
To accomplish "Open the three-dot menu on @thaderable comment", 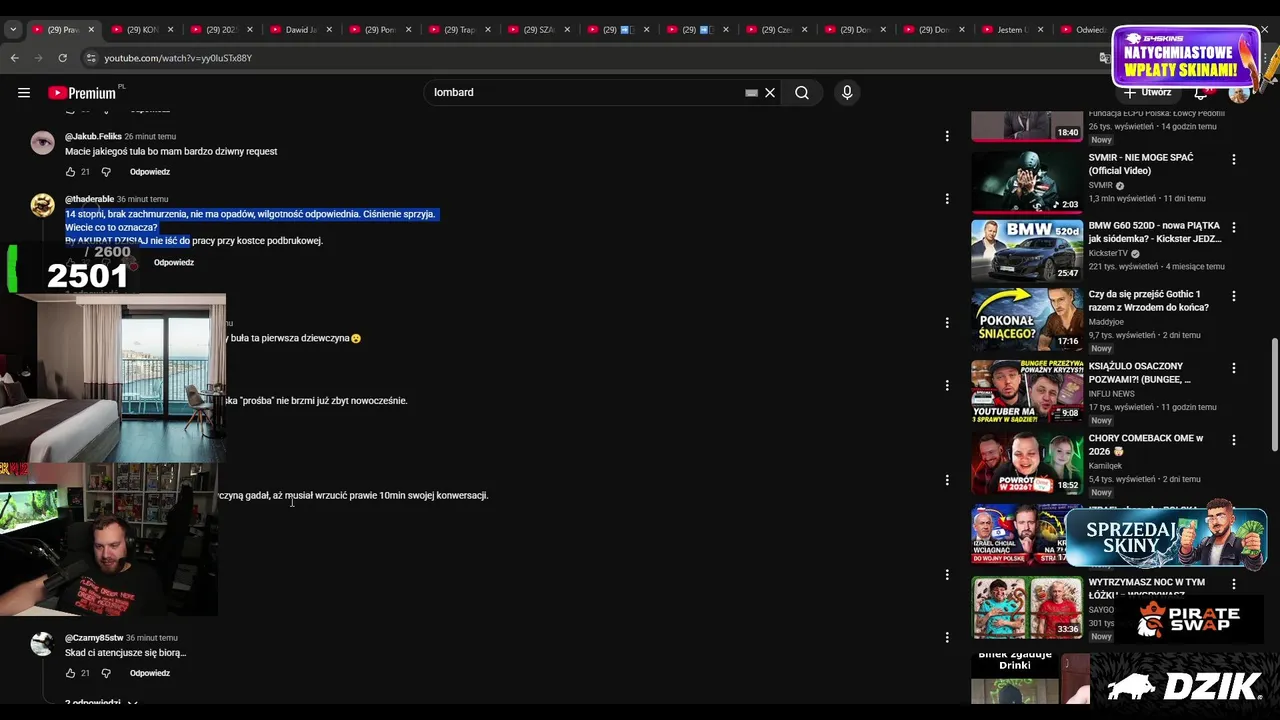I will click(x=947, y=199).
